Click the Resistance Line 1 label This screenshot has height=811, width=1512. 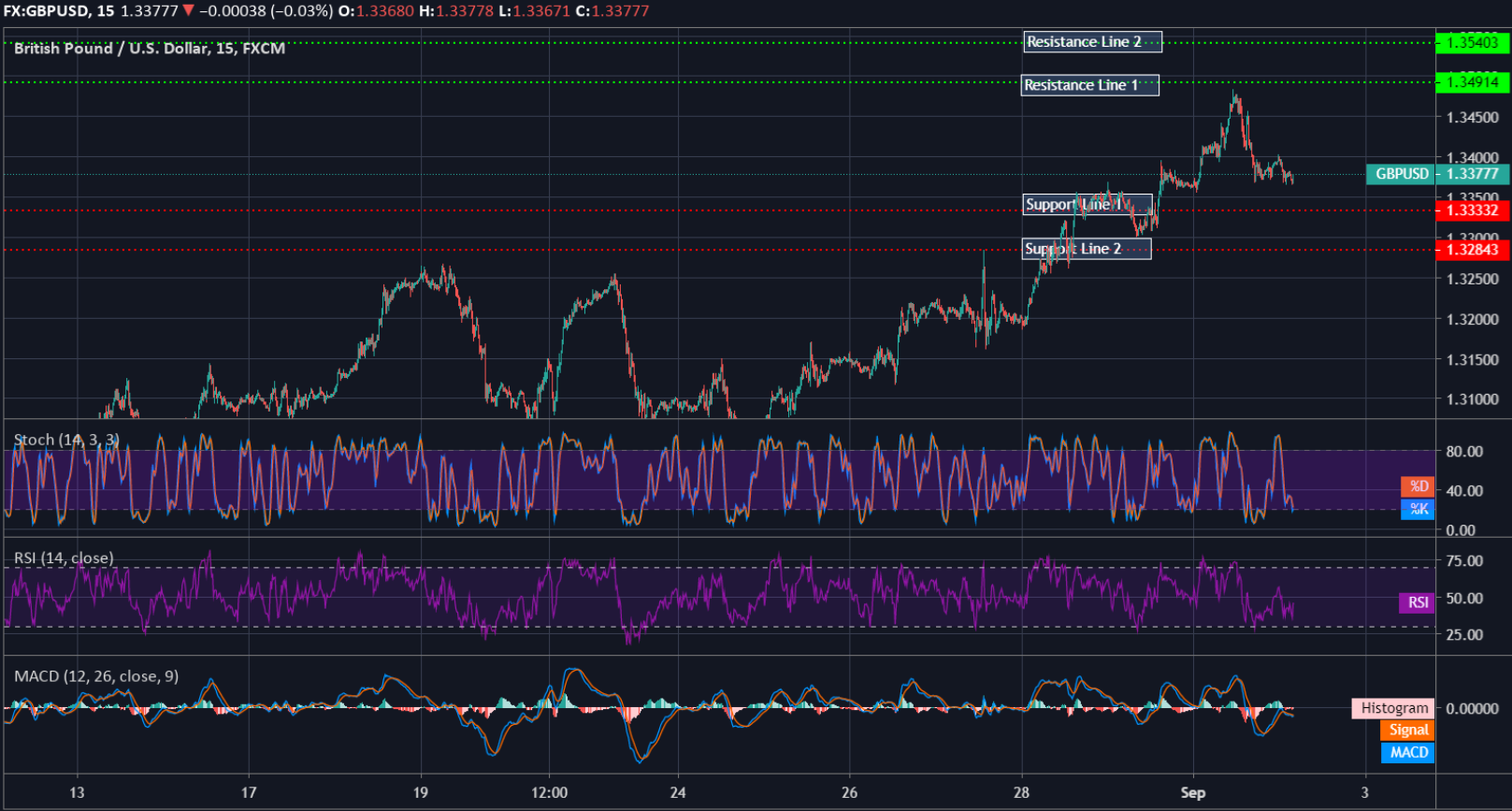click(1090, 85)
